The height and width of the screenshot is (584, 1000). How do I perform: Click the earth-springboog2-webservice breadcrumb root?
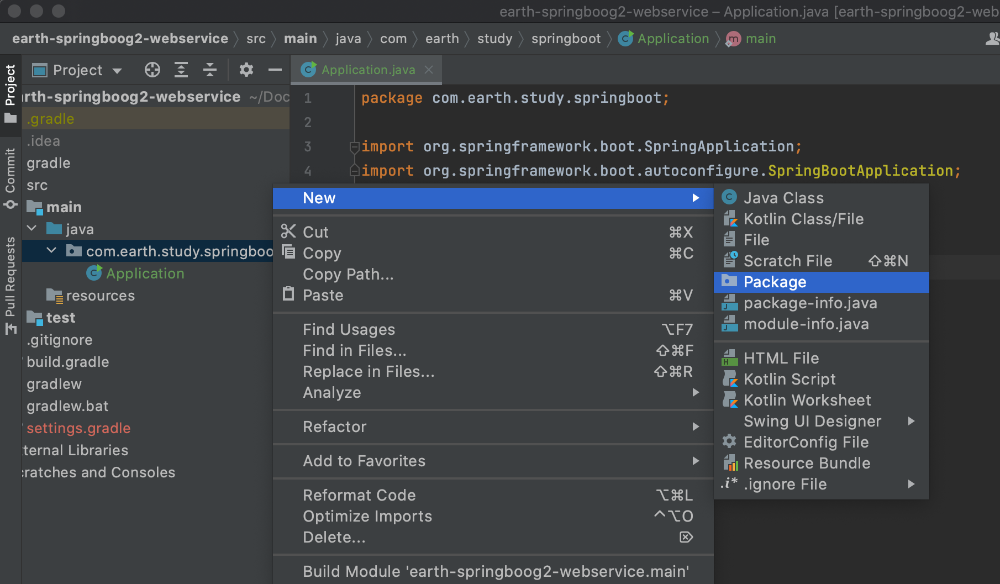click(x=120, y=39)
